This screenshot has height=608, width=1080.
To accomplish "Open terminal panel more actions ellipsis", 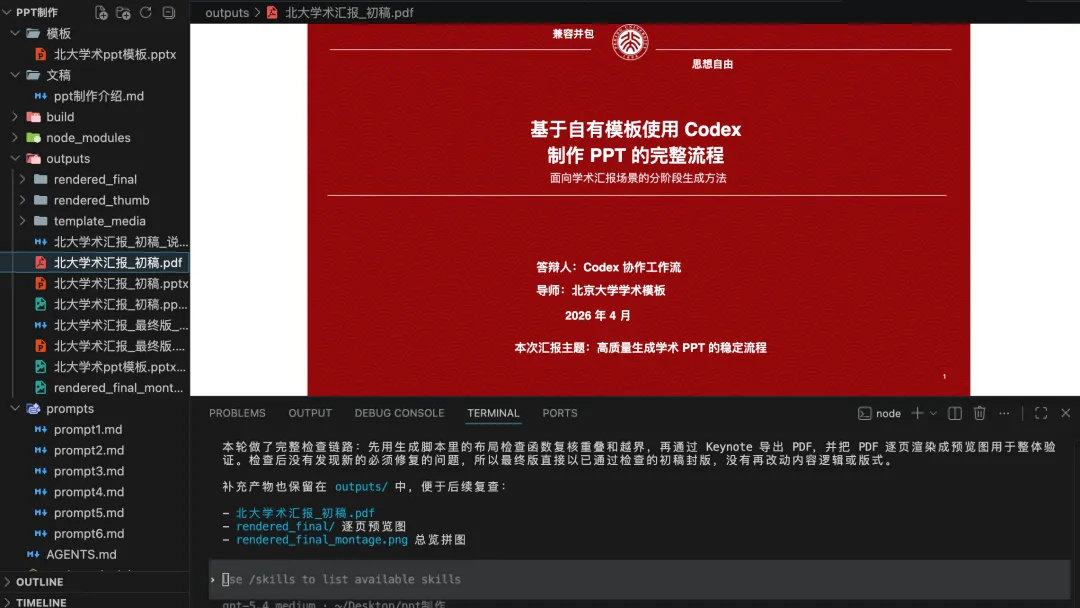I will (1004, 413).
